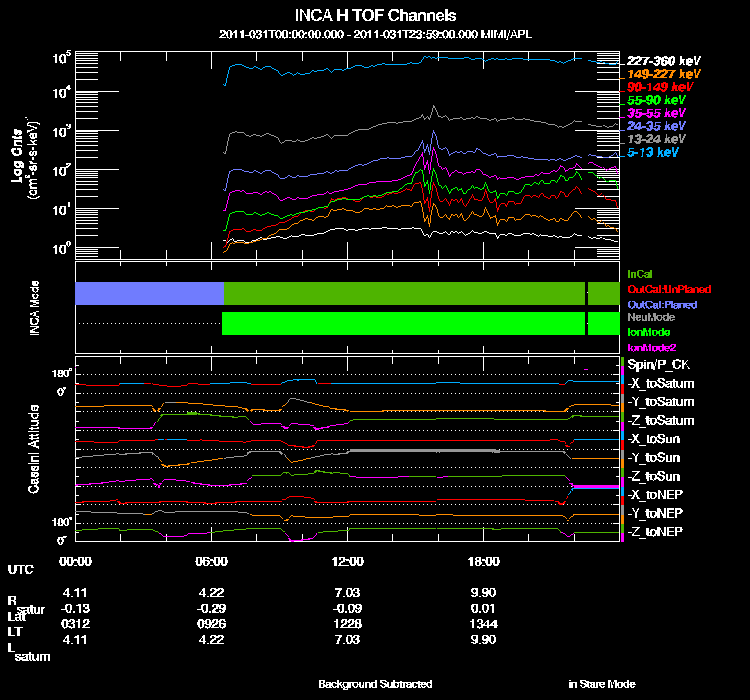Viewport: 750px width, 700px height.
Task: Click the peak of the gray 13-24 keV curve
Action: (x=434, y=106)
